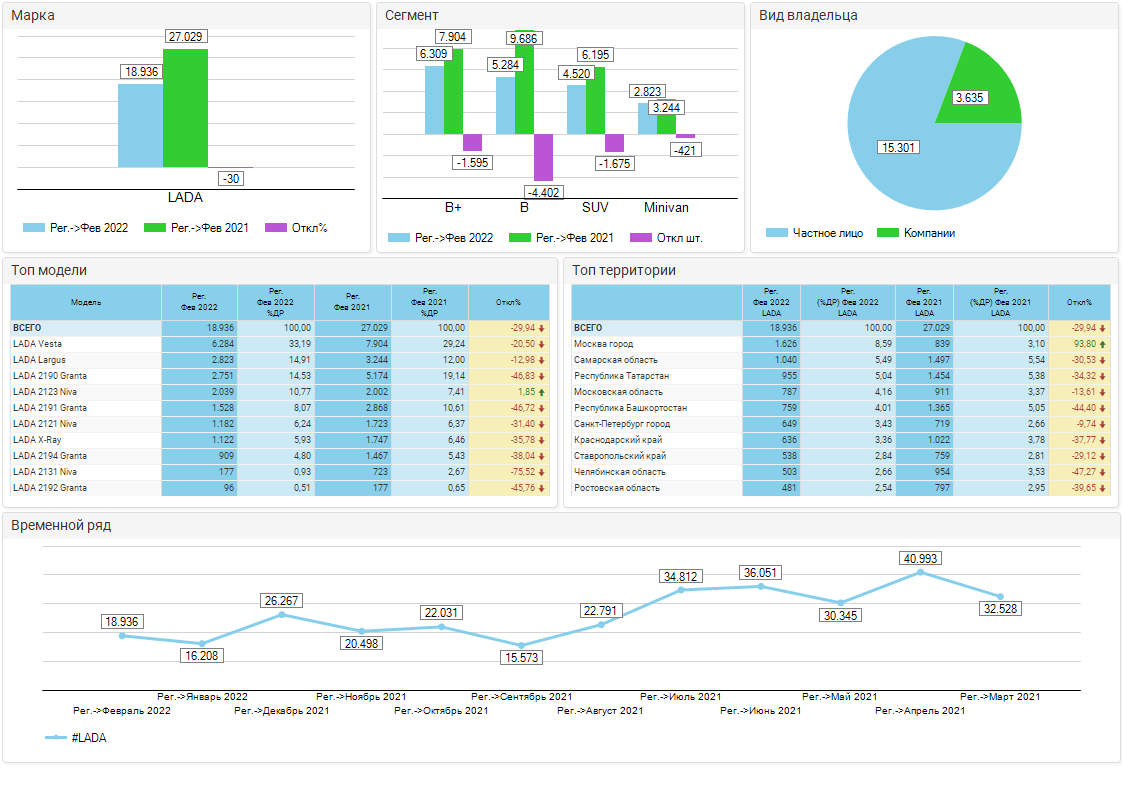The height and width of the screenshot is (793, 1122).
Task: Click the green 27.029 bar in the Марка chart
Action: 185,108
